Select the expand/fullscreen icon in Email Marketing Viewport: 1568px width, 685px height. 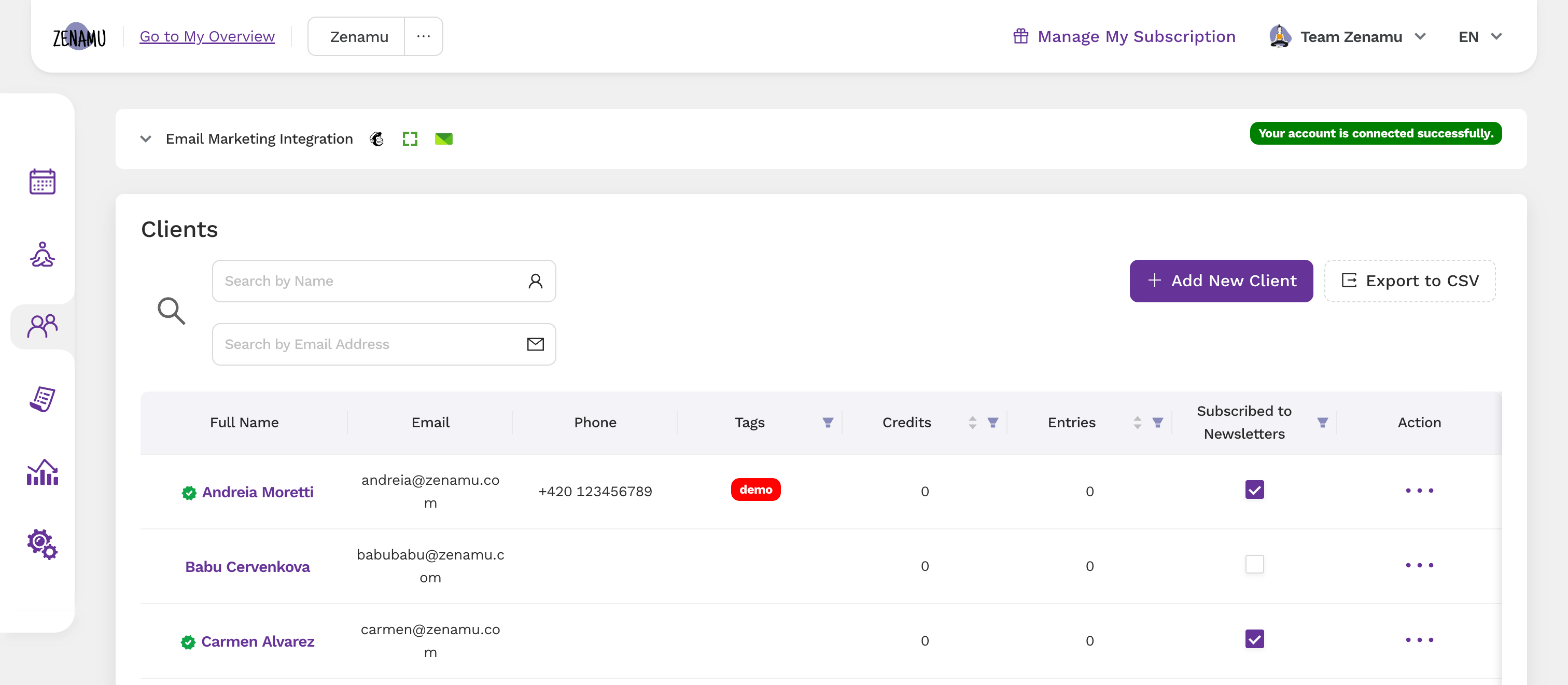[x=409, y=138]
